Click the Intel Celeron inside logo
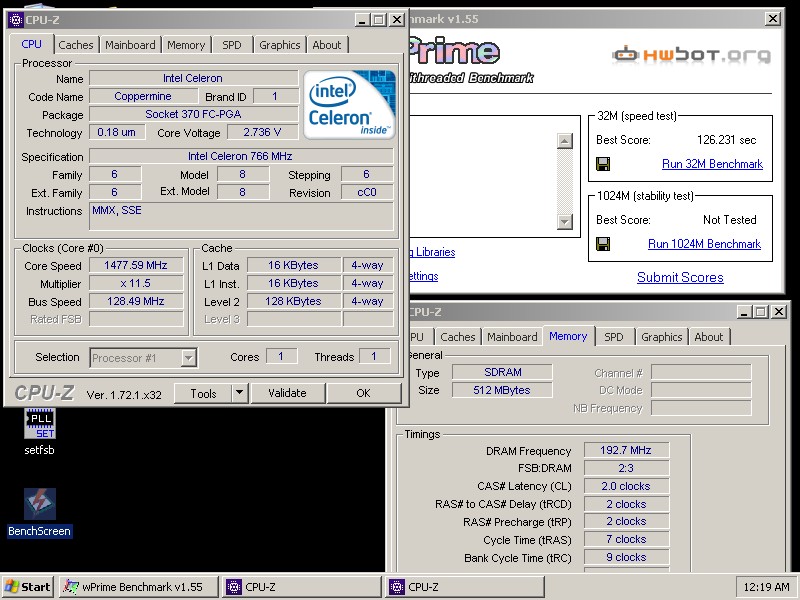Image resolution: width=800 pixels, height=600 pixels. point(349,105)
